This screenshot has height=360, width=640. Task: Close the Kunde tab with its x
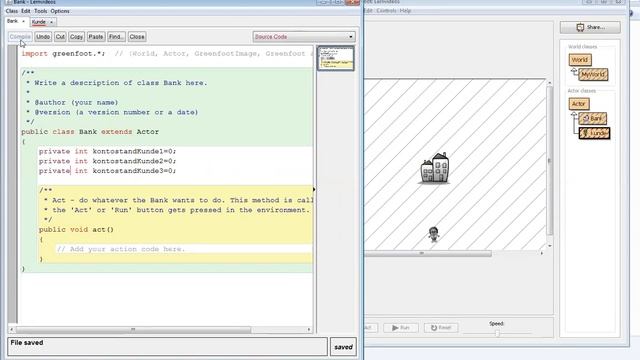[x=51, y=22]
